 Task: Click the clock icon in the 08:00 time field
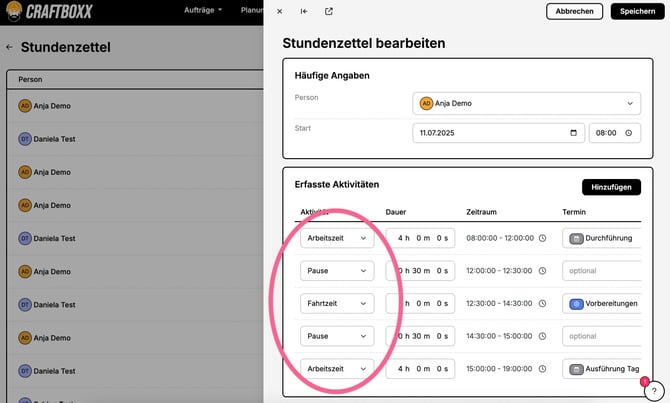[x=629, y=133]
